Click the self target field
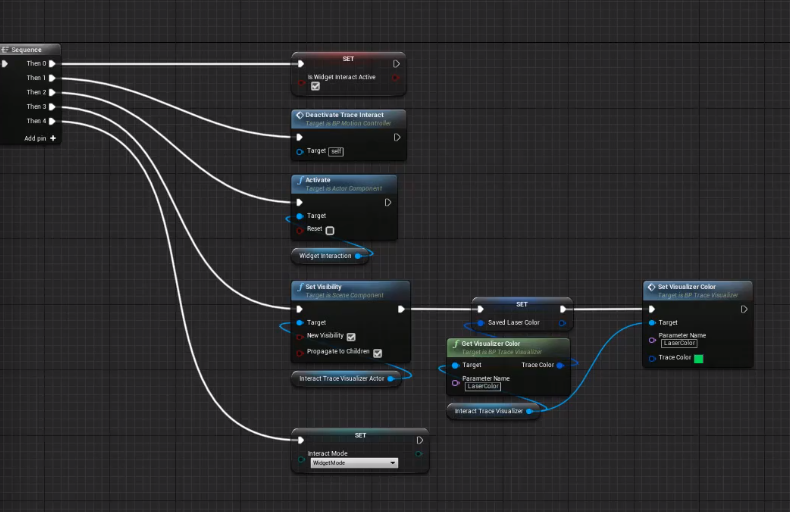Image resolution: width=790 pixels, height=512 pixels. (336, 151)
